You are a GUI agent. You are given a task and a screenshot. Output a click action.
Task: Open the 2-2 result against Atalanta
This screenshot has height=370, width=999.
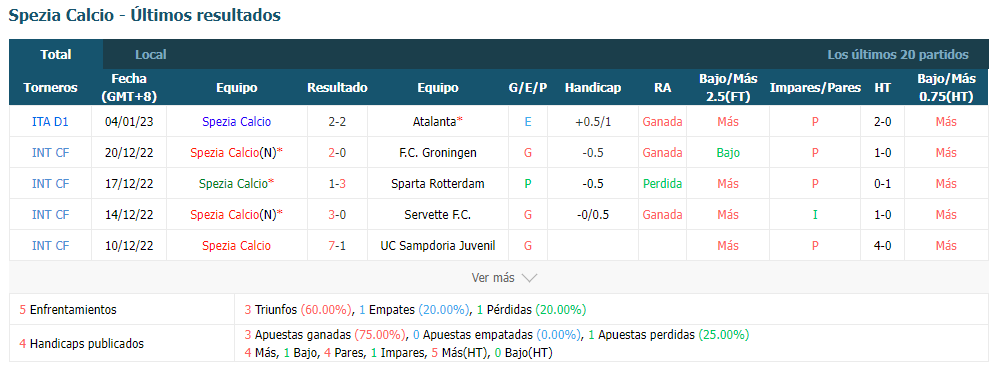[x=337, y=122]
